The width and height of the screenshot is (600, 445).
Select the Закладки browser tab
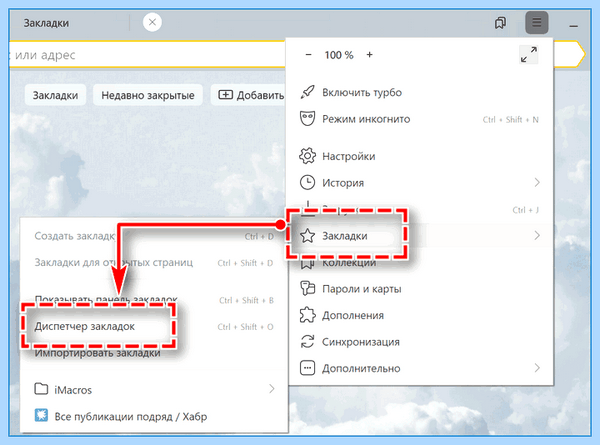tap(70, 23)
